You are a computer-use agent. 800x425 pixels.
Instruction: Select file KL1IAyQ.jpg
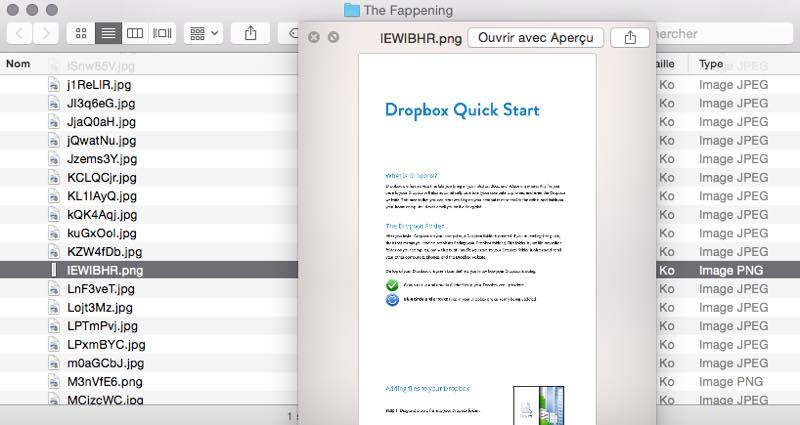[102, 196]
